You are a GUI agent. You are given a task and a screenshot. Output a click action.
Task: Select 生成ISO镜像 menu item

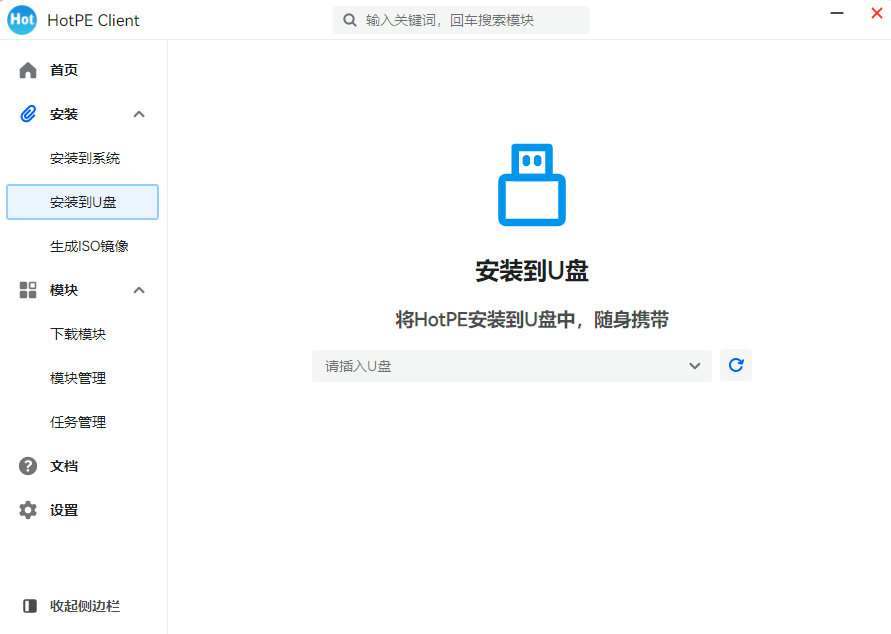[89, 246]
